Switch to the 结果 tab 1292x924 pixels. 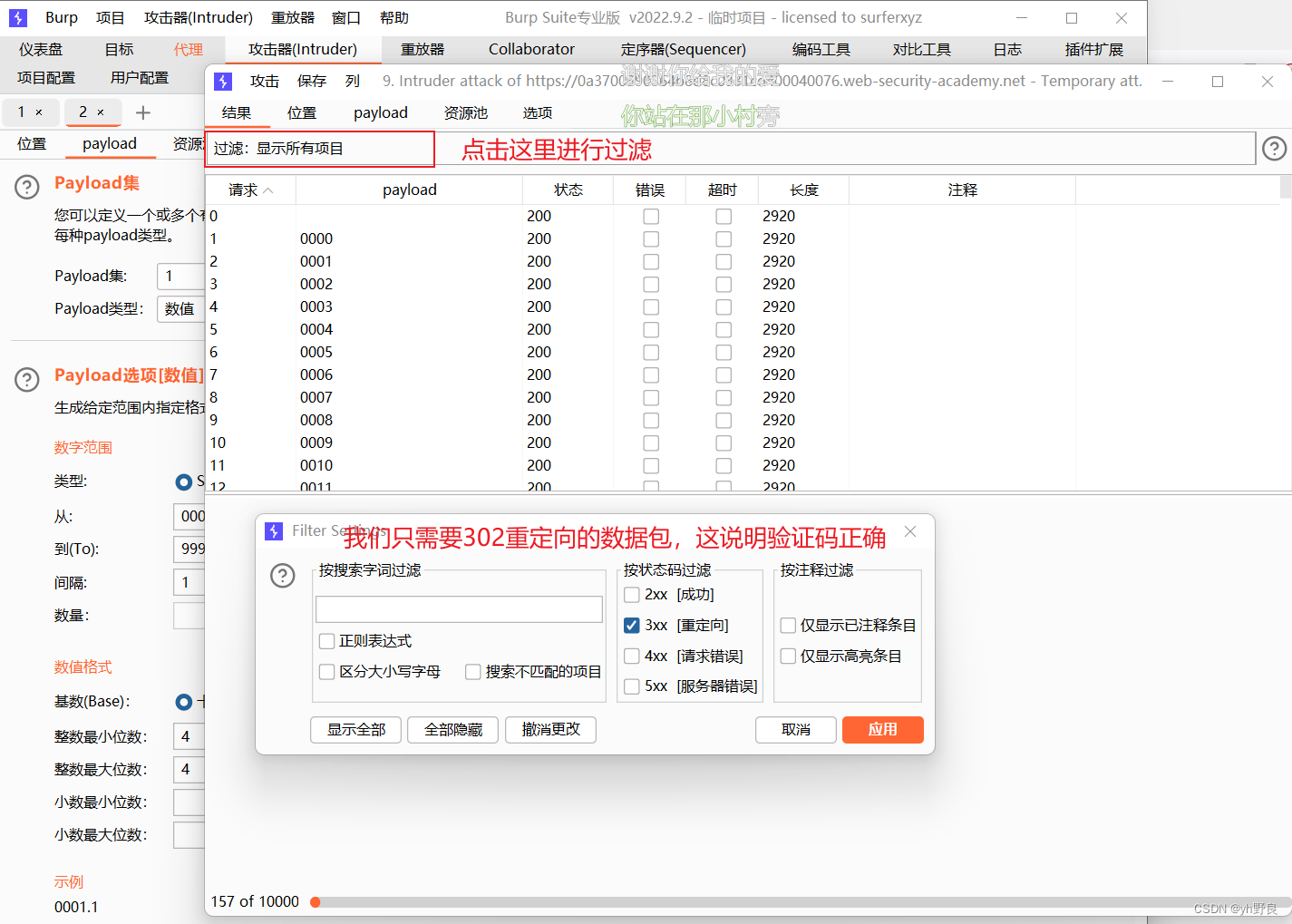click(237, 113)
